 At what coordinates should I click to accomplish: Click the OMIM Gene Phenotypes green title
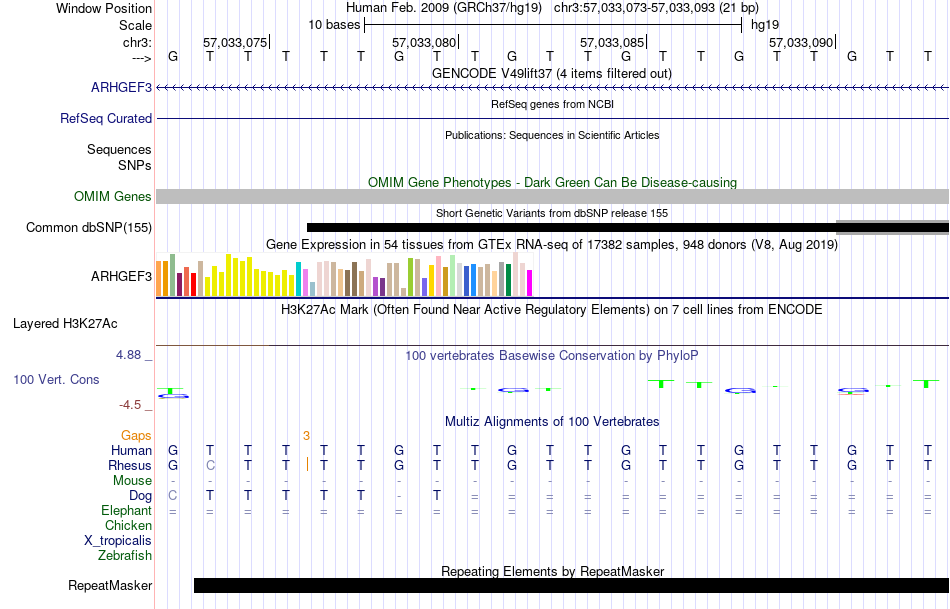click(552, 182)
